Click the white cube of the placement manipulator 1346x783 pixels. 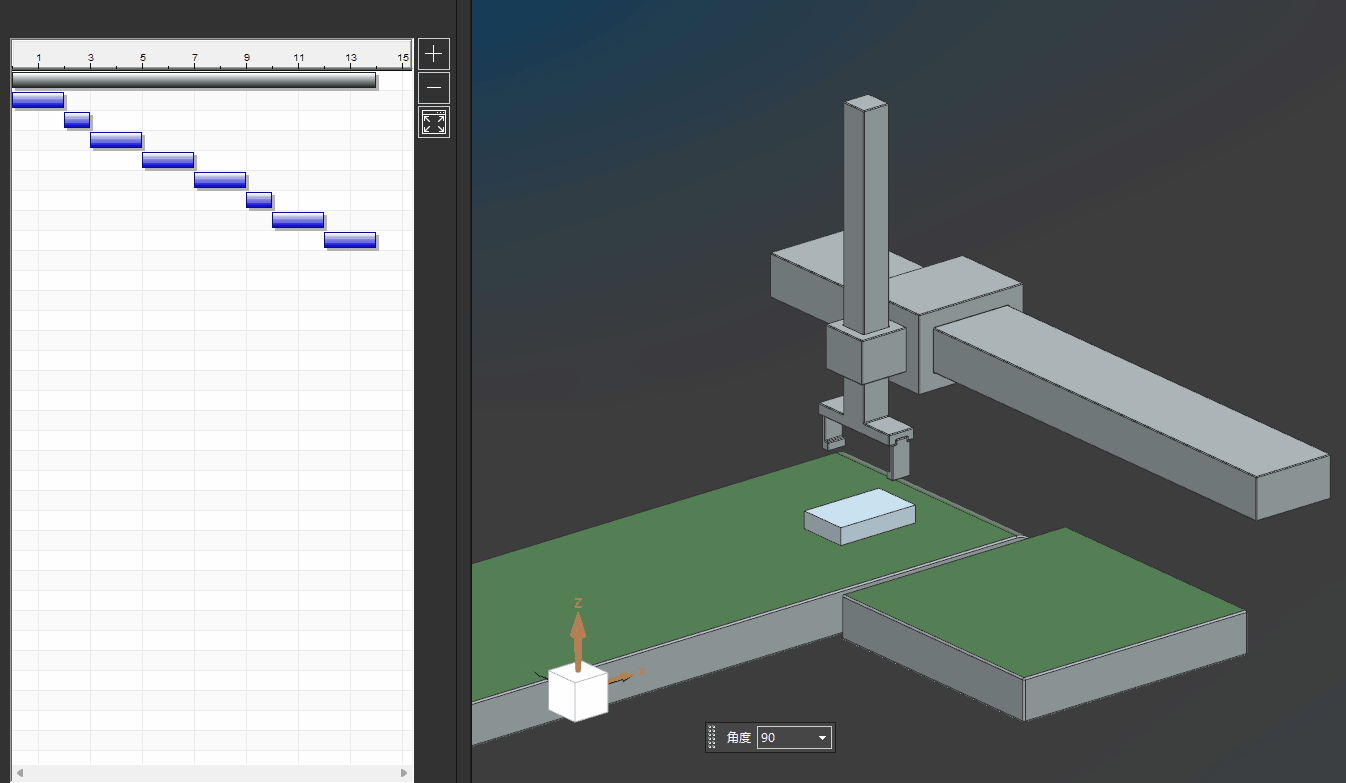click(x=578, y=690)
